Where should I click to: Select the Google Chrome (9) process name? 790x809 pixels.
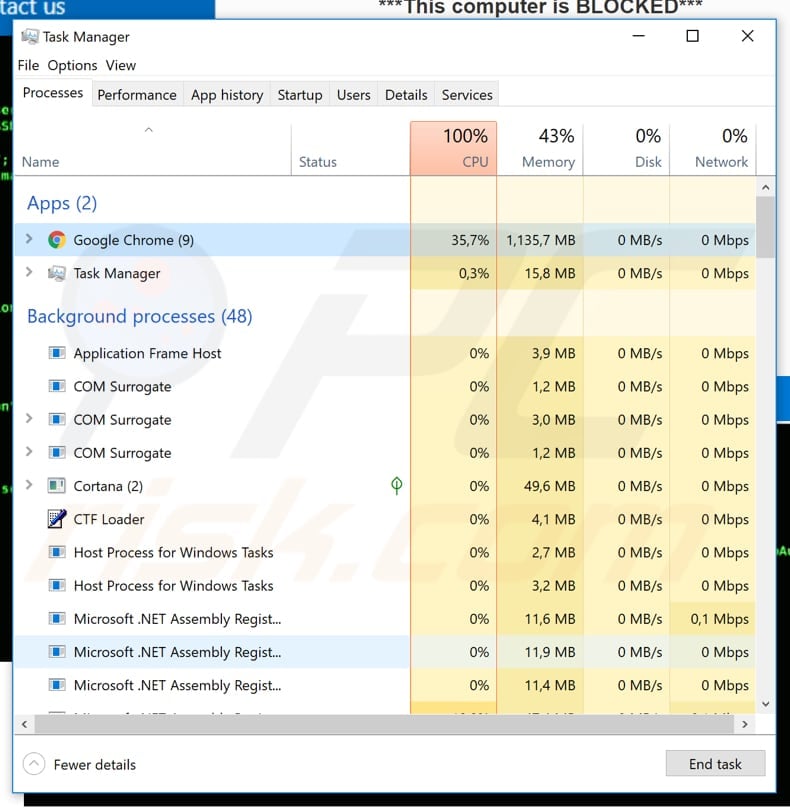point(134,240)
